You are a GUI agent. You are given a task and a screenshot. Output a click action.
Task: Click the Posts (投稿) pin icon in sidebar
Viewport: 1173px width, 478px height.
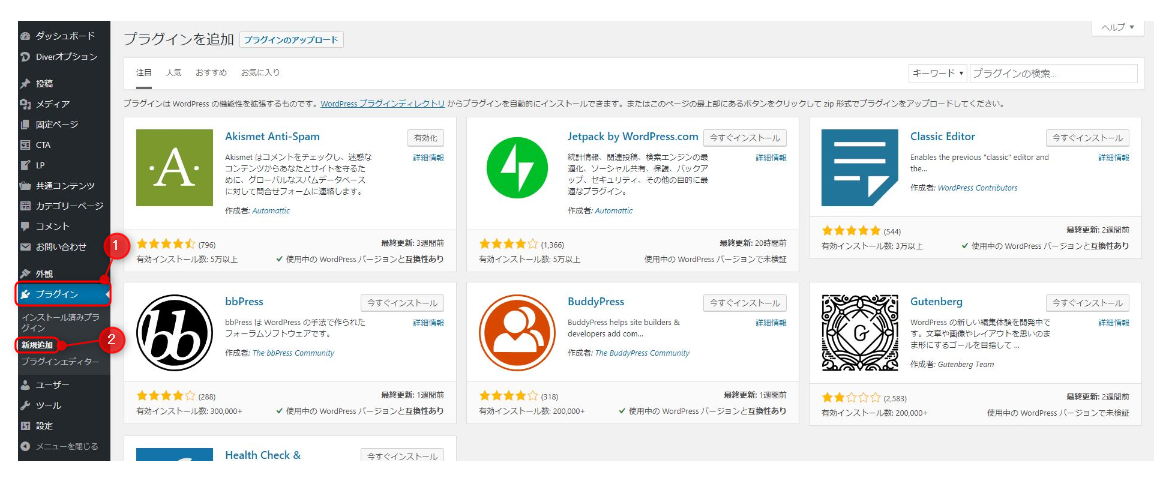click(x=26, y=83)
